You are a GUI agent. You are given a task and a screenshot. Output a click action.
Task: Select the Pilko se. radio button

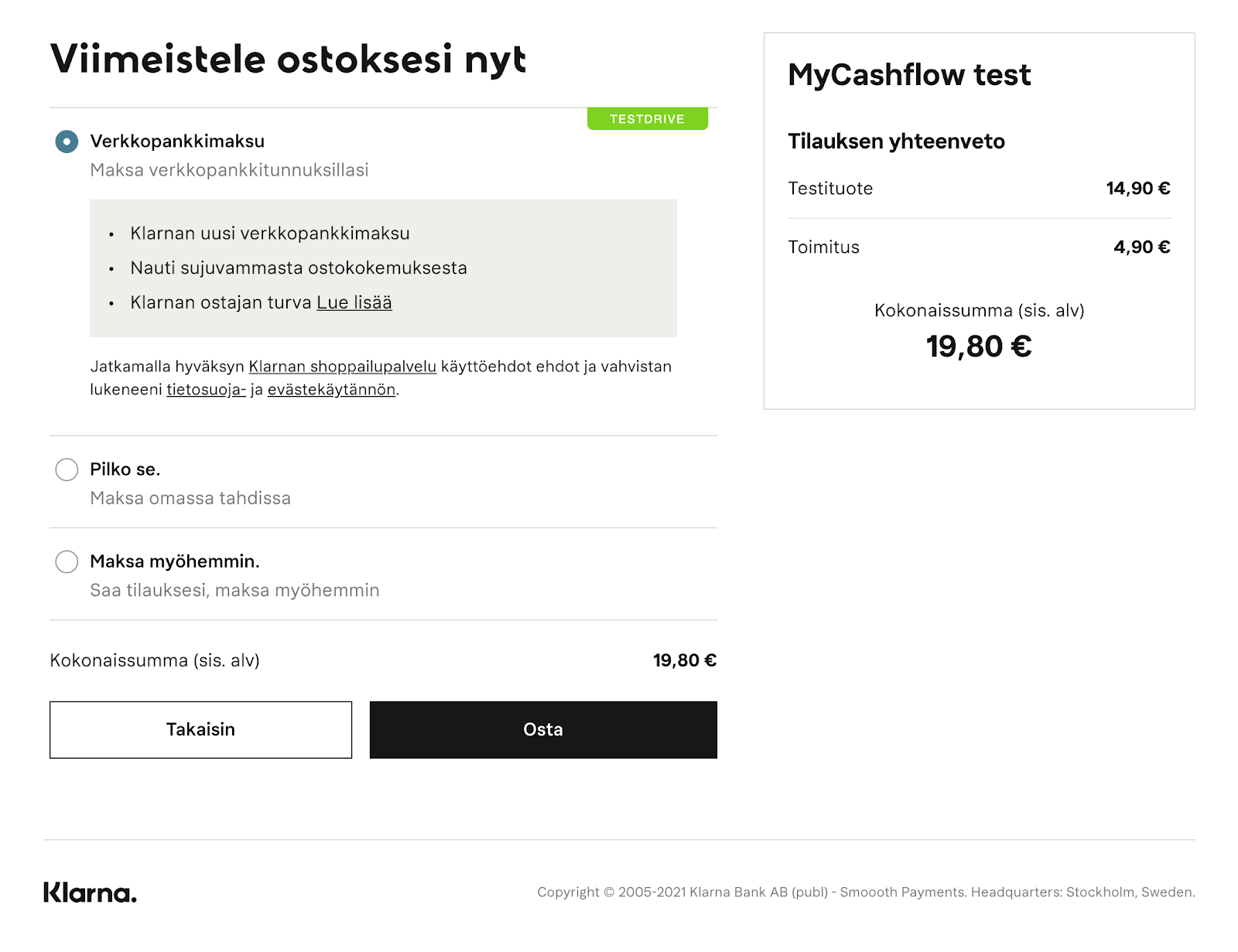[67, 469]
